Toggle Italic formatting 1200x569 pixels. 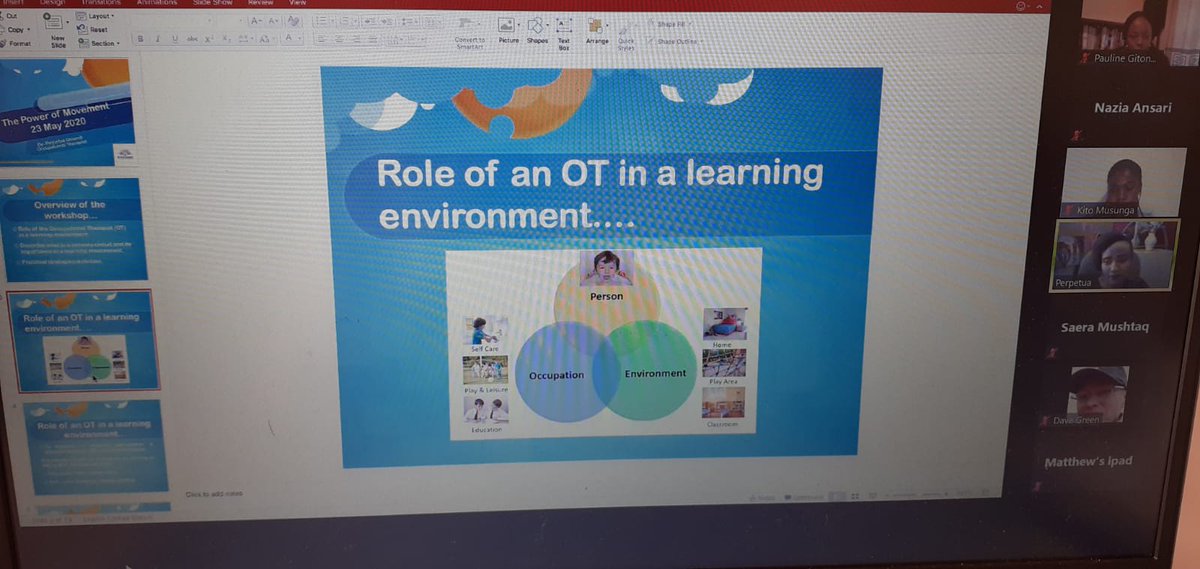158,39
